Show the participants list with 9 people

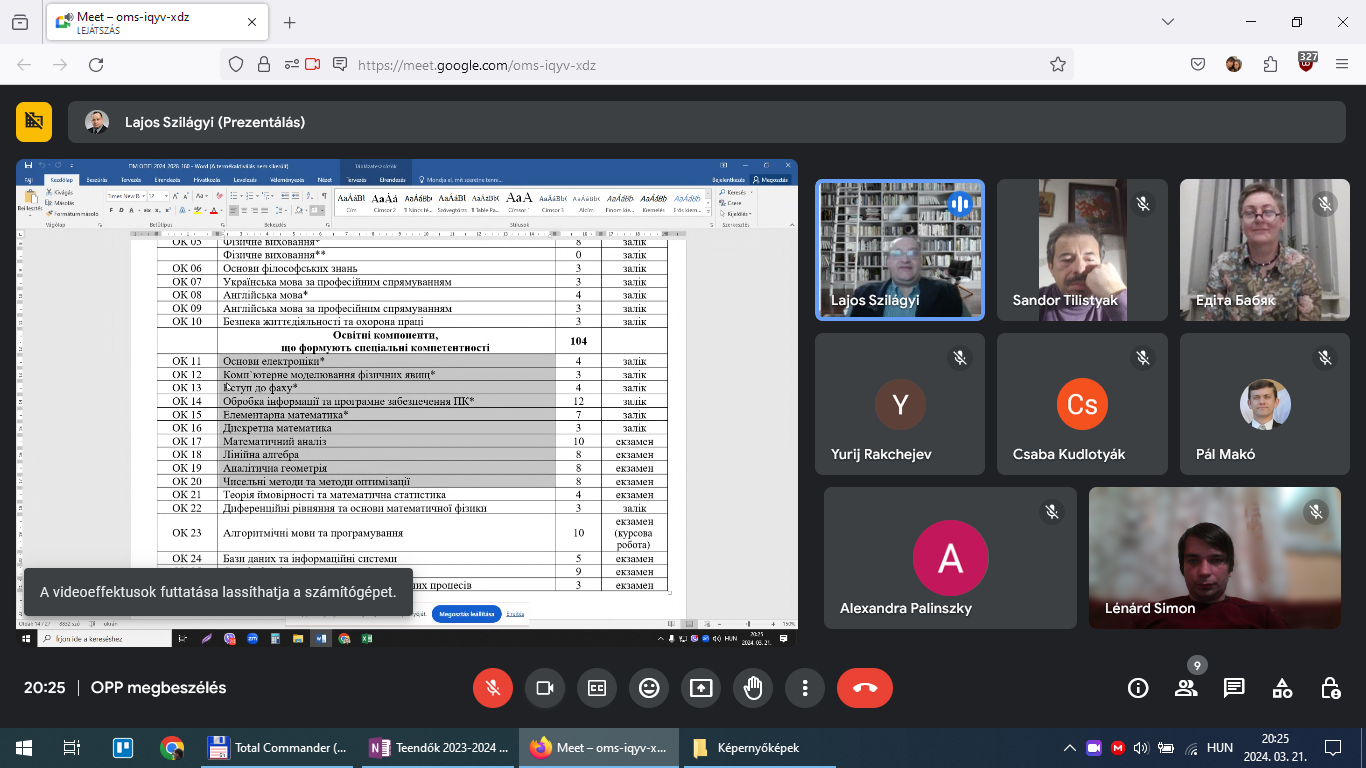[1186, 688]
